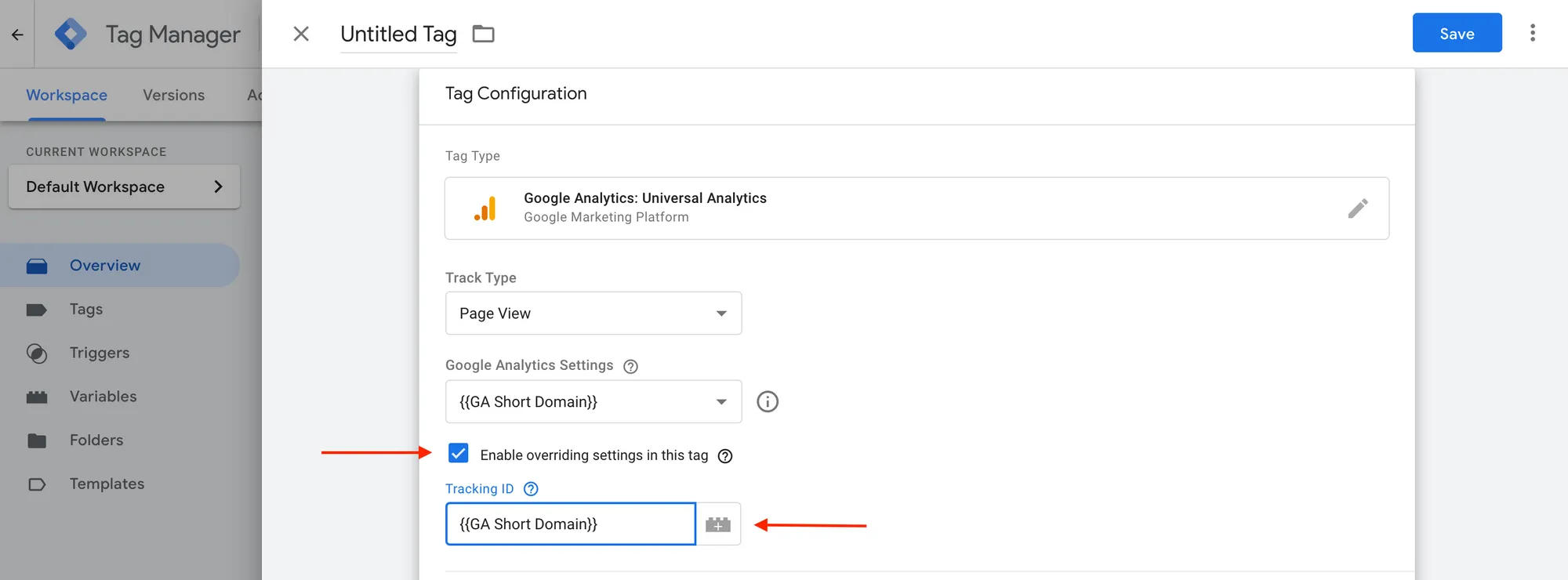Click the Overview sidebar icon
Screen dimensions: 1568x580
37,266
